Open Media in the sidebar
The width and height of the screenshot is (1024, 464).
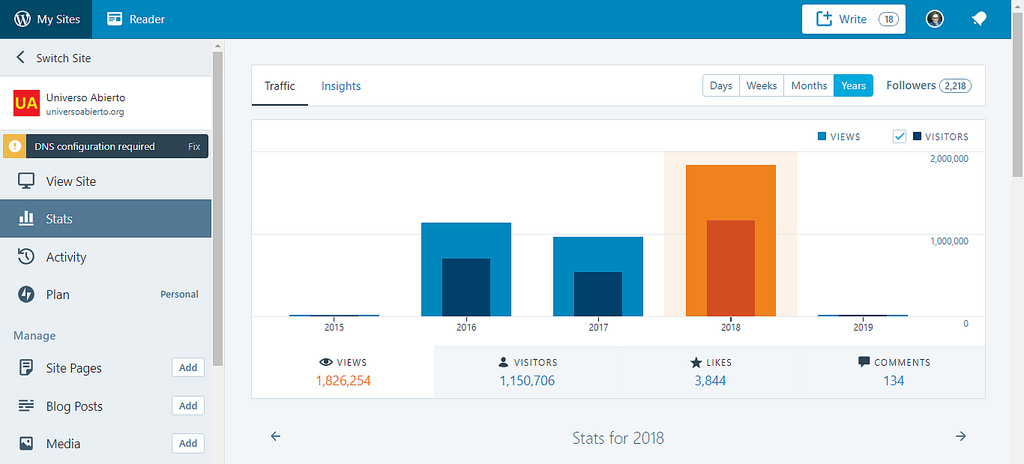click(x=62, y=444)
